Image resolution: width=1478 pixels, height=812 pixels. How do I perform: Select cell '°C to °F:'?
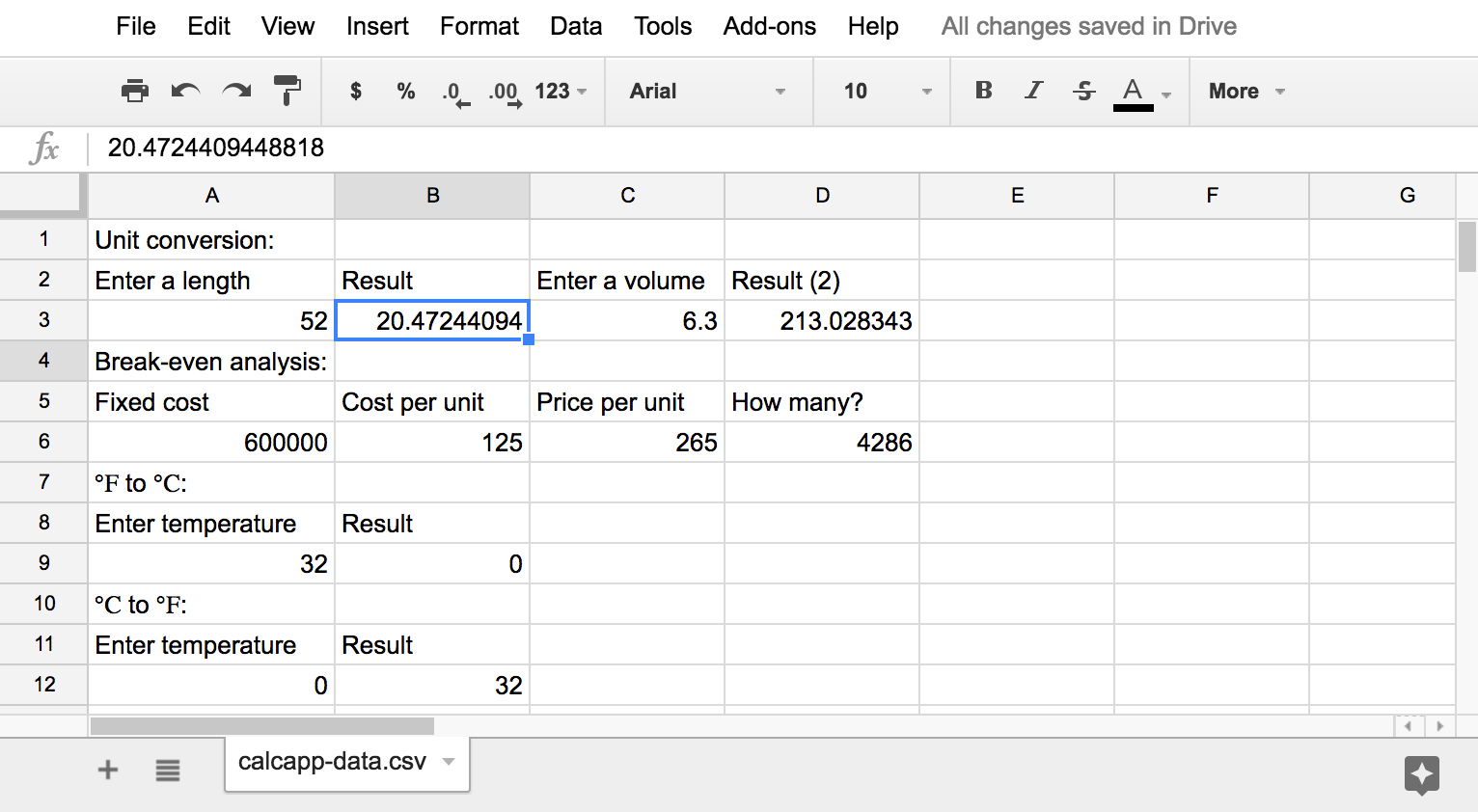pyautogui.click(x=211, y=604)
